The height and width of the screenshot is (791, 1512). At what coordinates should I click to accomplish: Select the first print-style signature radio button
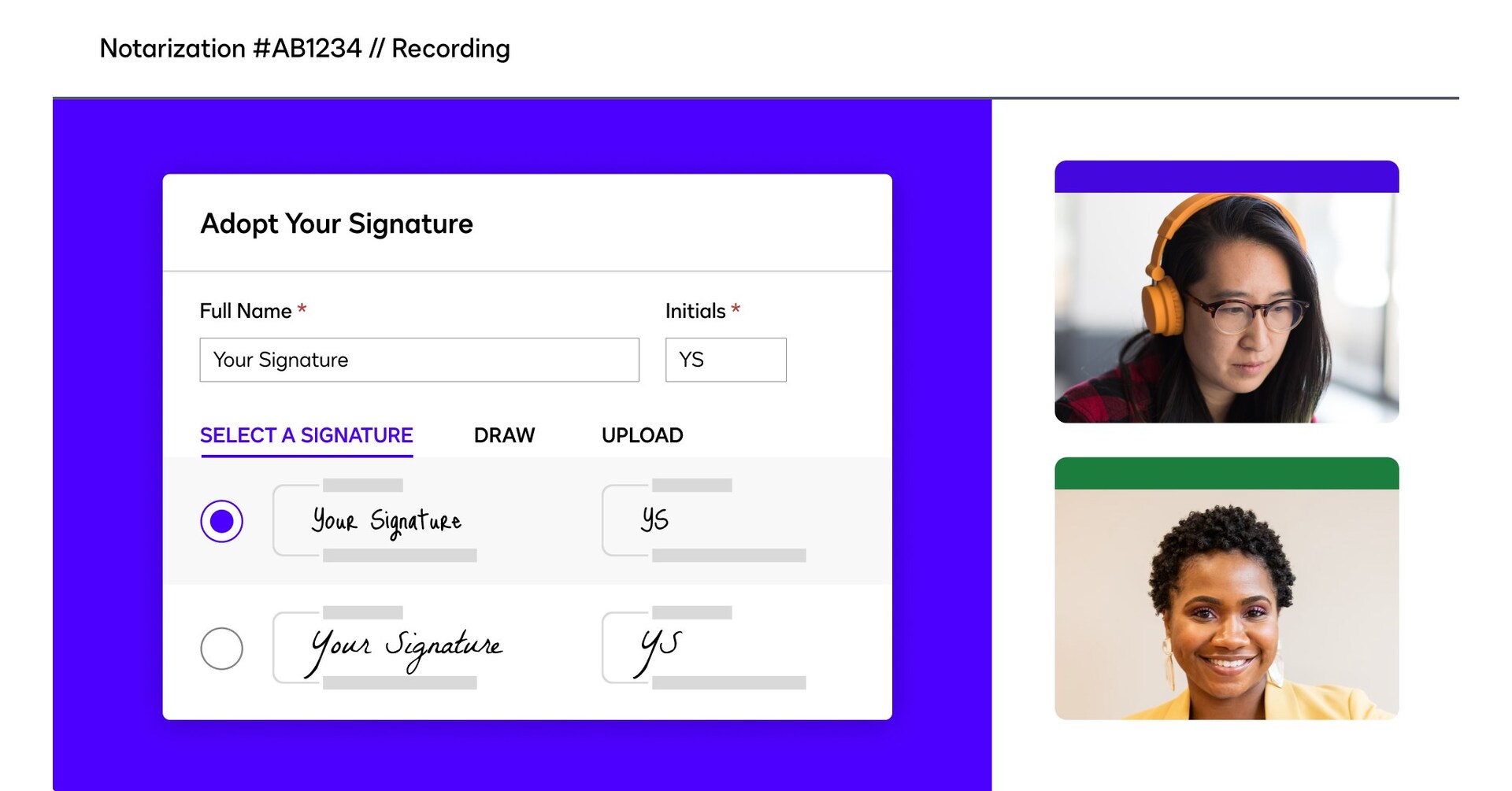tap(221, 521)
